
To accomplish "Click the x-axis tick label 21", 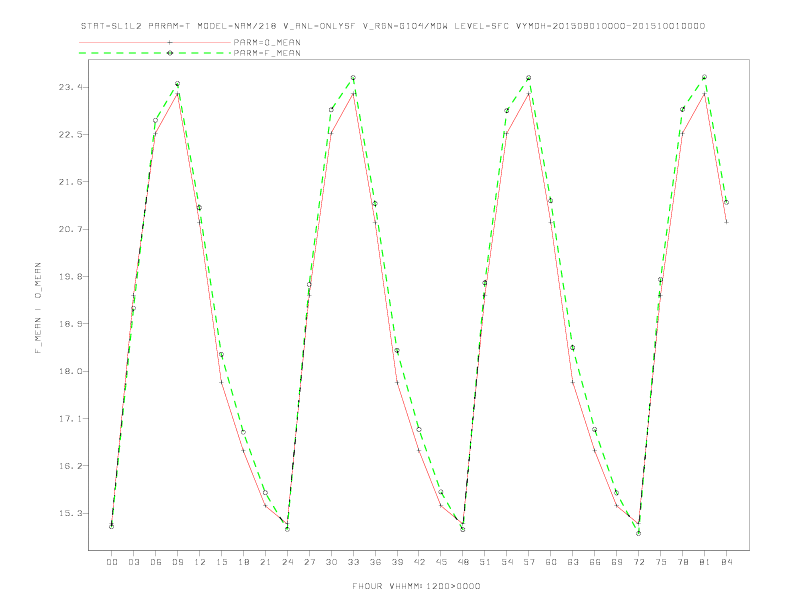I will click(x=265, y=562).
